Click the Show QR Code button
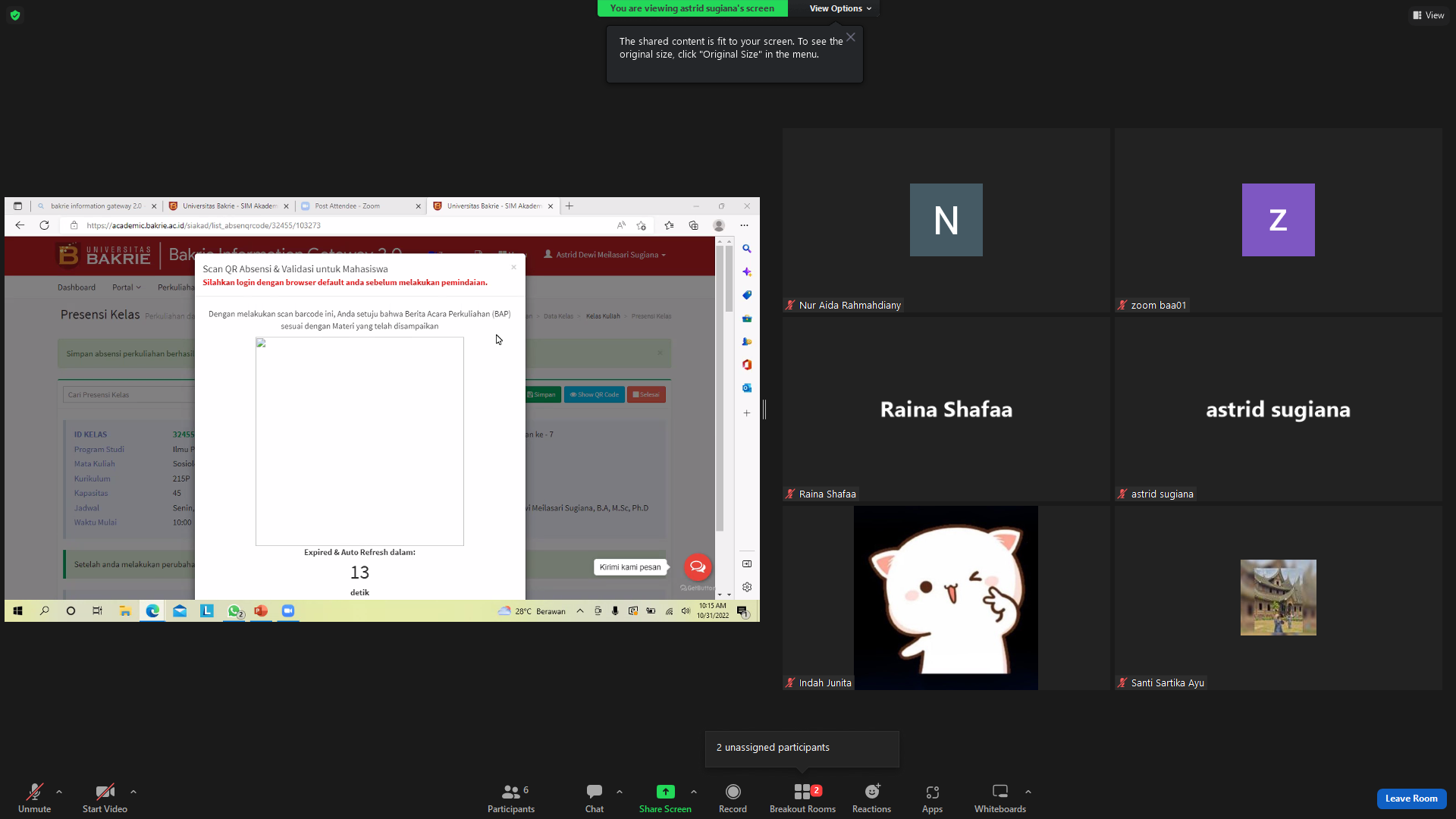Screen dimensions: 1456x819 (x=595, y=394)
